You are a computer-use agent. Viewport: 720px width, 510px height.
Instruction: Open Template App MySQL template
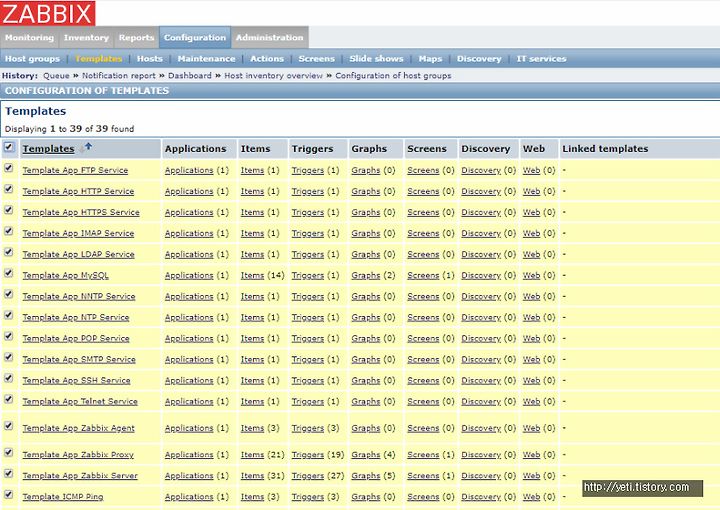point(66,275)
